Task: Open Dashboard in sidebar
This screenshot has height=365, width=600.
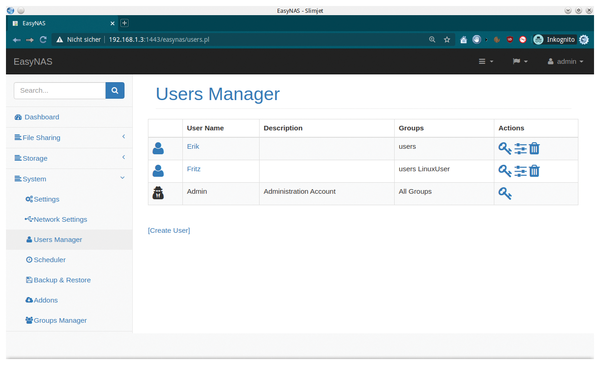Action: (x=69, y=117)
